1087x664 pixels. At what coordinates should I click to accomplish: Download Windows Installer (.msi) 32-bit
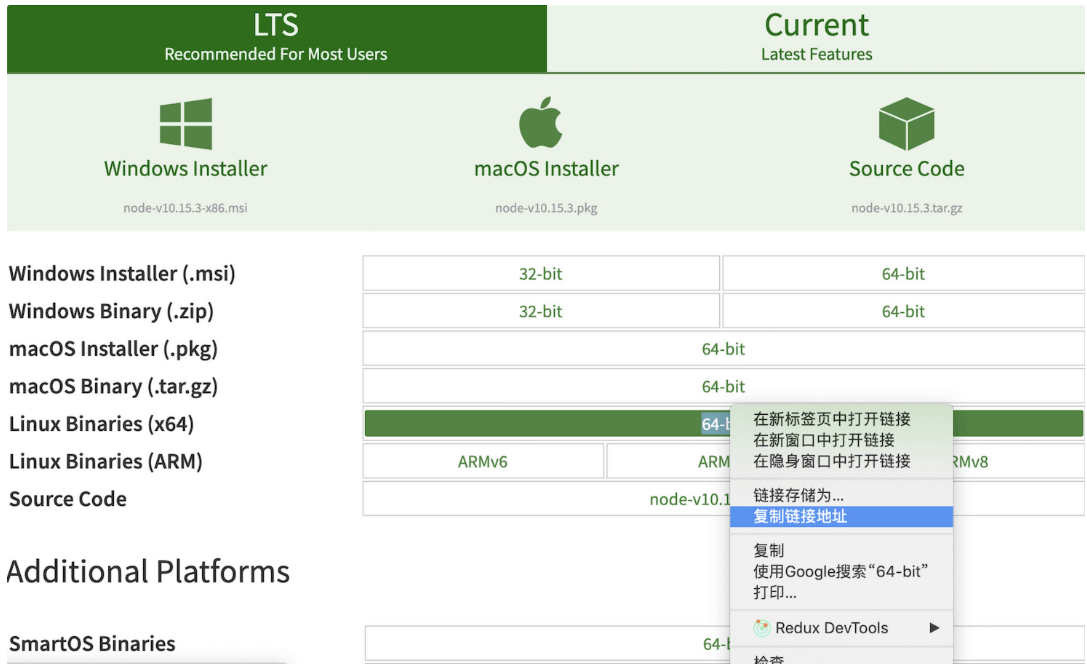coord(541,274)
